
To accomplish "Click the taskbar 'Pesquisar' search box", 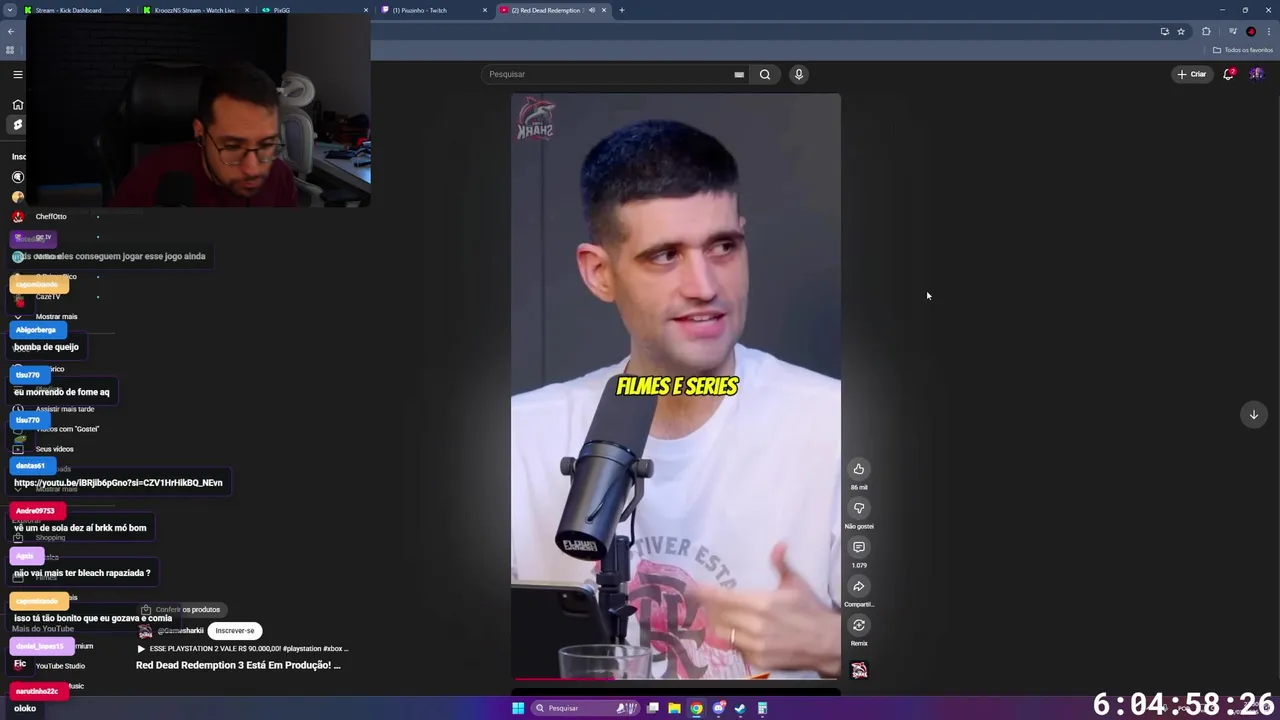I will point(585,708).
